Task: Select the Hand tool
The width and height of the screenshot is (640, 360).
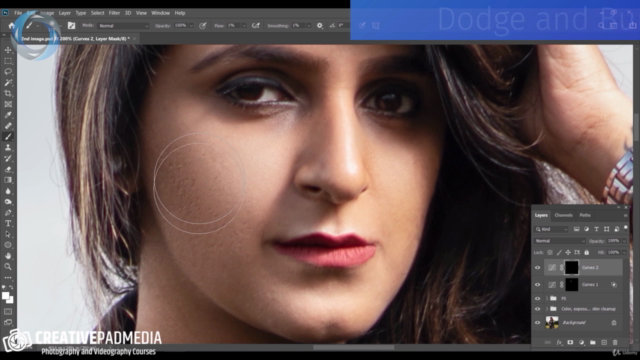Action: point(8,256)
